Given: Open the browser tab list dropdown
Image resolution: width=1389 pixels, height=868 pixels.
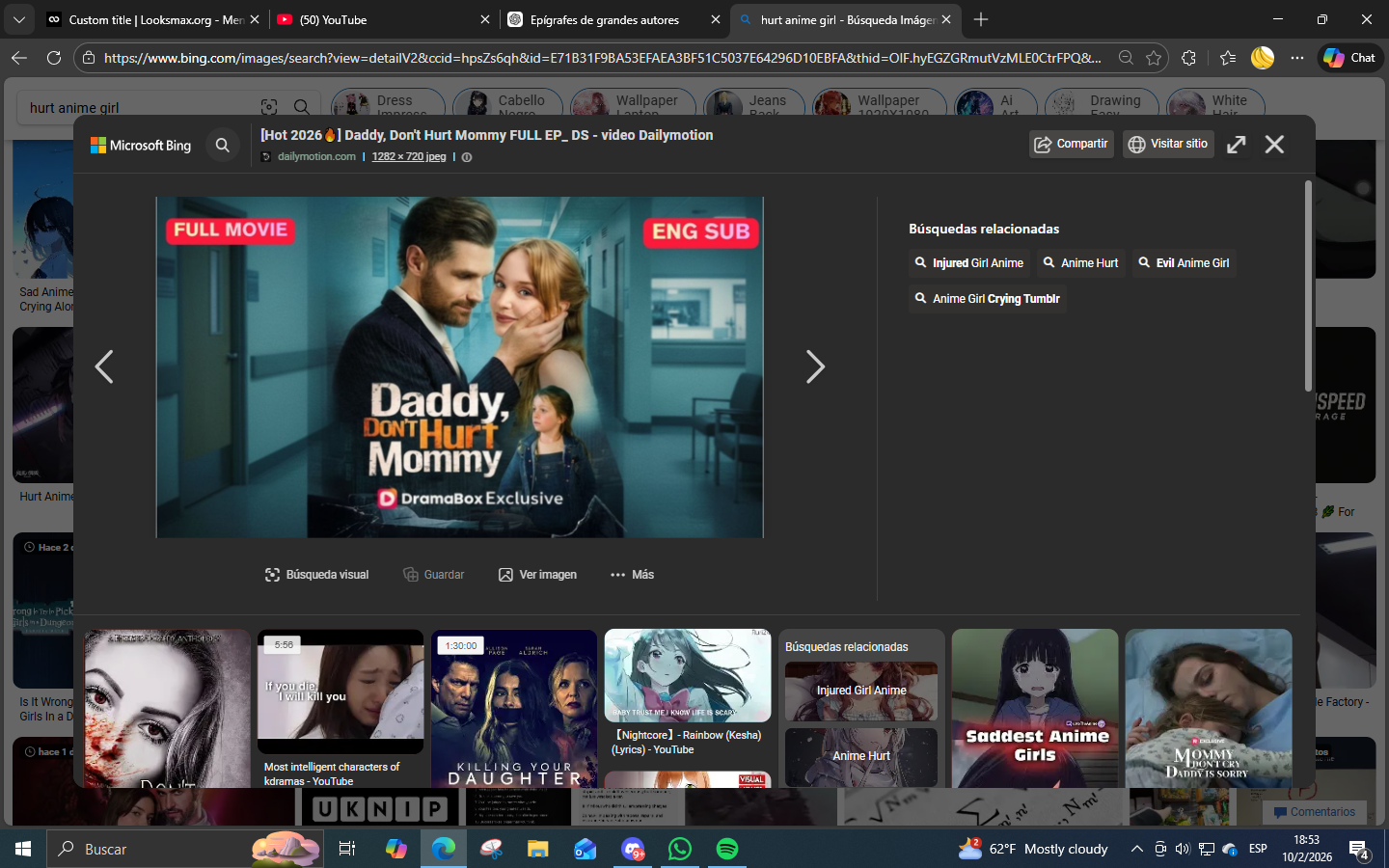Looking at the screenshot, I should (x=19, y=20).
